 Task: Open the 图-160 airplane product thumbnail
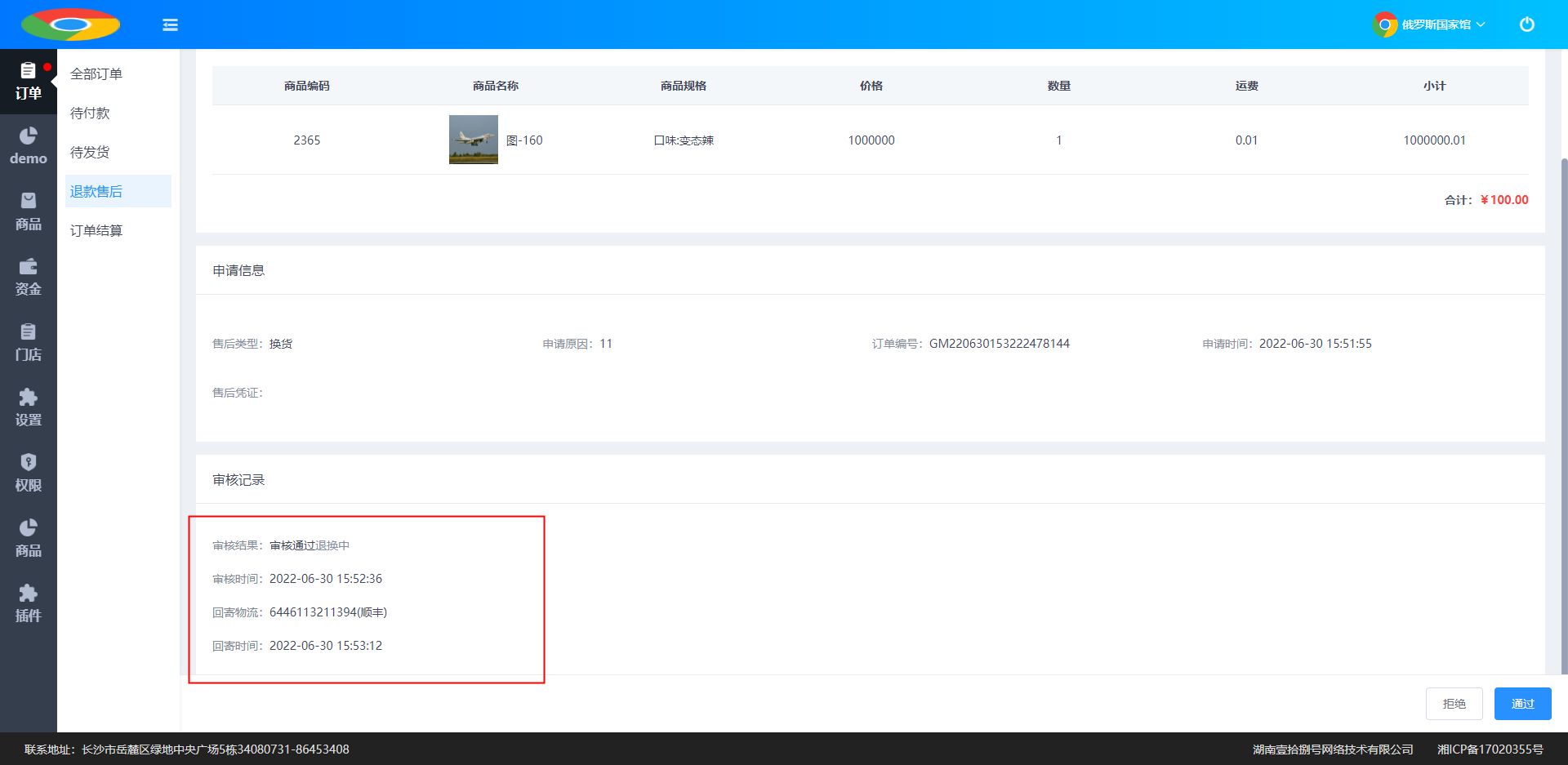coord(474,140)
